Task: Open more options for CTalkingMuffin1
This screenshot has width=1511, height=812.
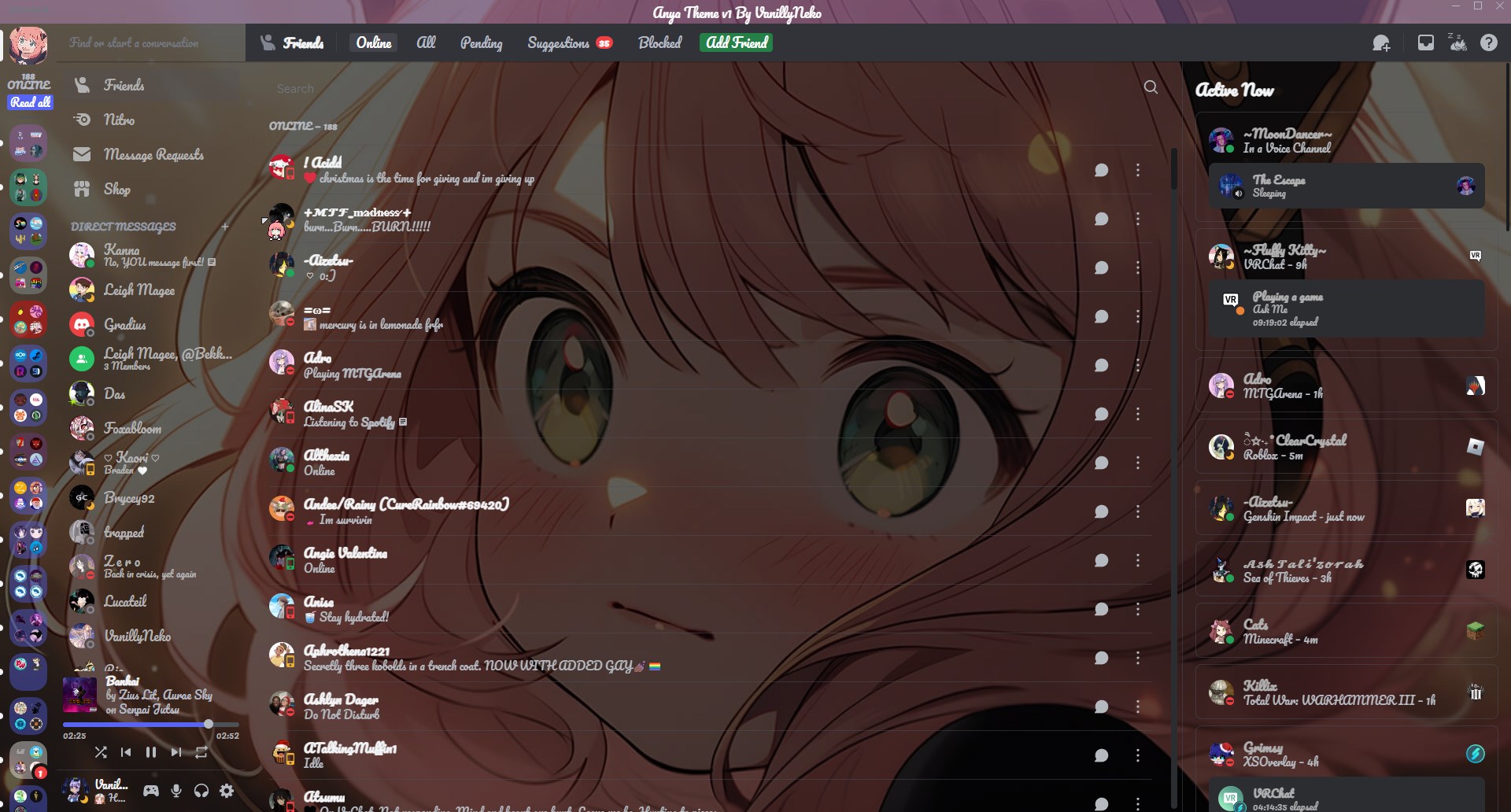Action: tap(1139, 755)
